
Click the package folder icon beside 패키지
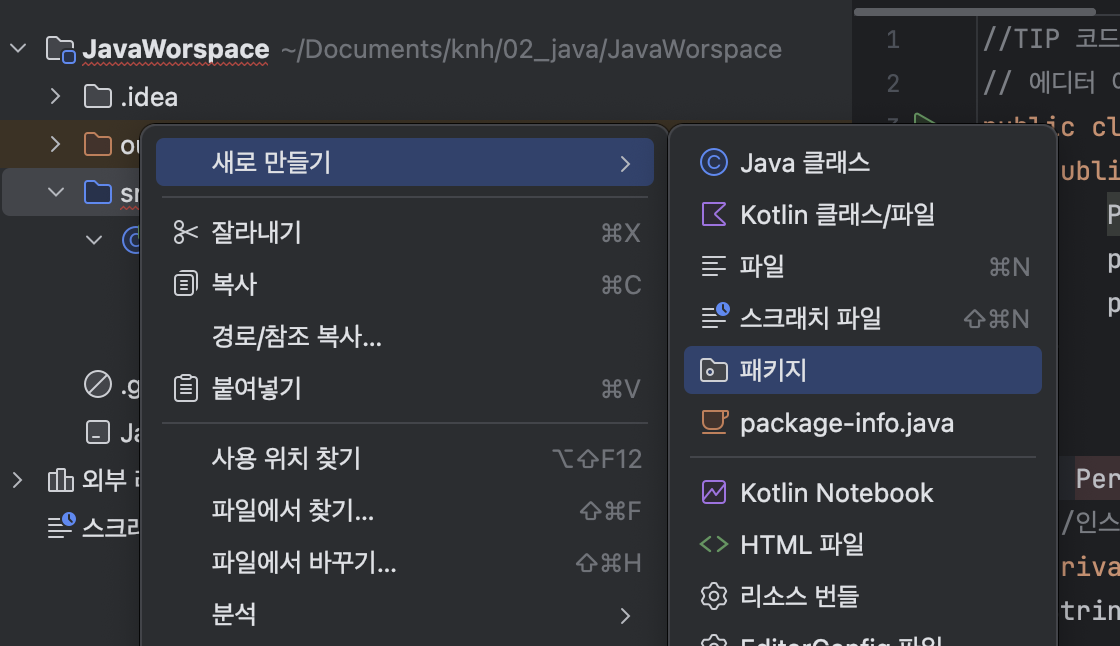click(x=714, y=370)
